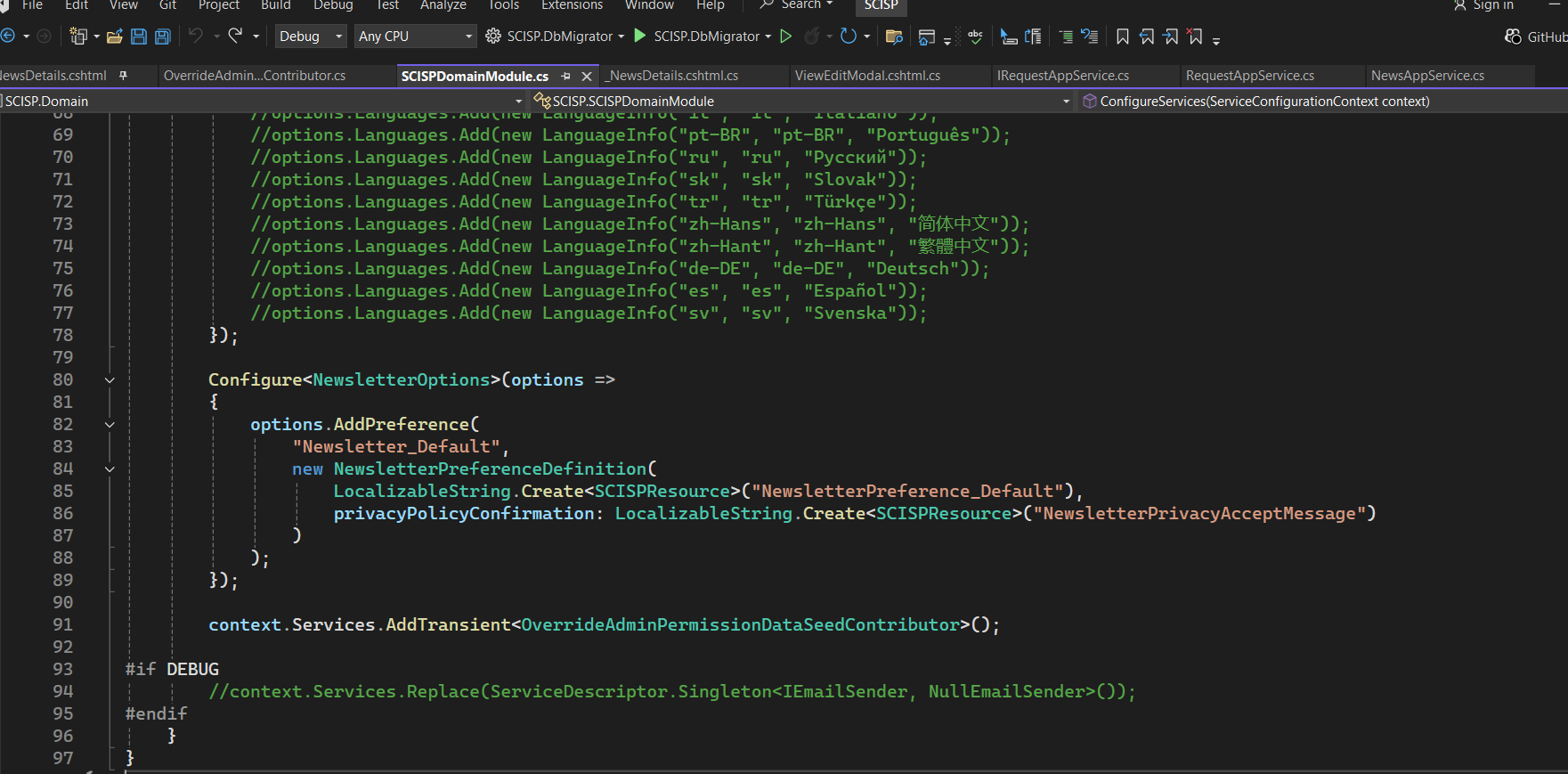Click the Open File folder icon
The width and height of the screenshot is (1568, 774).
pos(114,37)
